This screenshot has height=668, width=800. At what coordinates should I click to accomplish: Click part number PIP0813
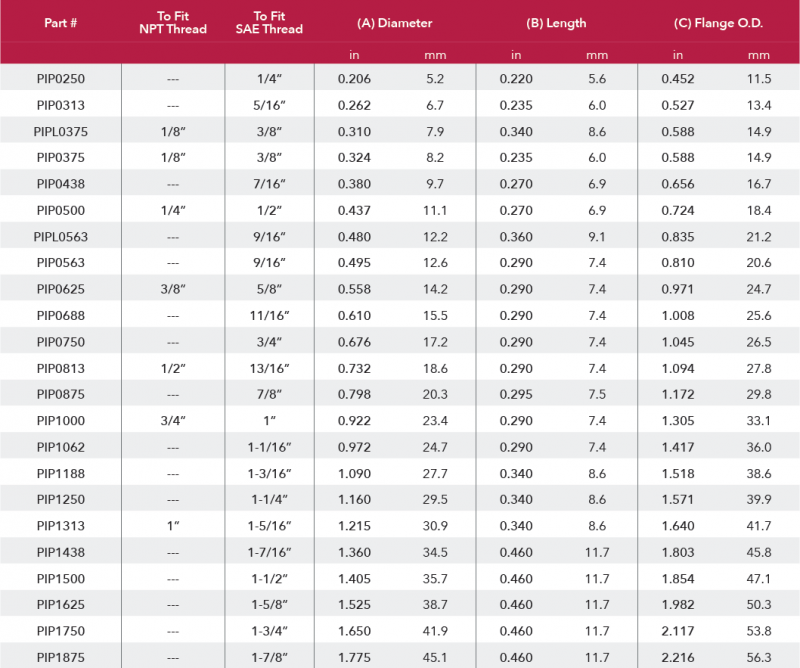[60, 368]
